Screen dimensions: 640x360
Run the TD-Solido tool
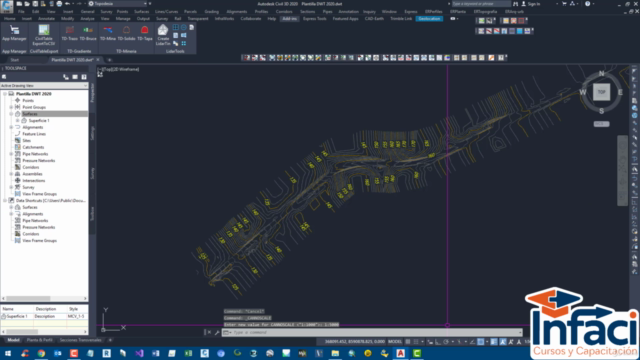click(x=126, y=33)
